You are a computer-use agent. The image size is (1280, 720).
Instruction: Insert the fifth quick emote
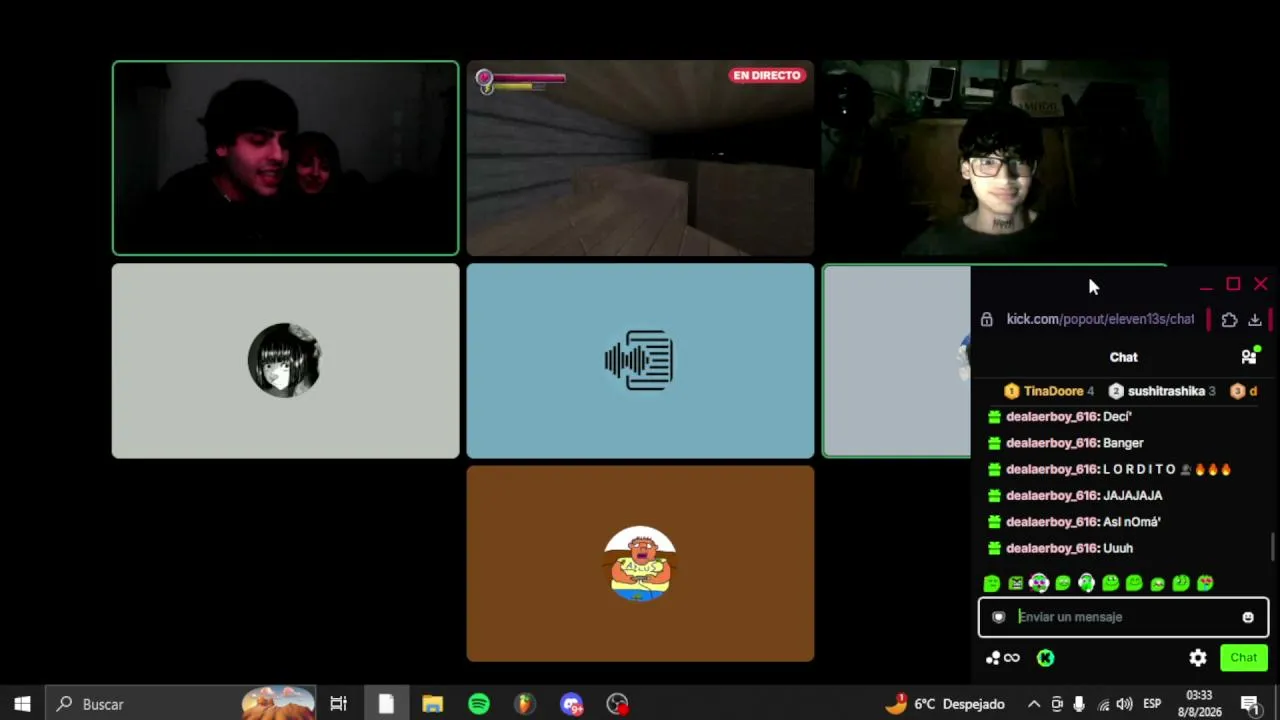1087,583
